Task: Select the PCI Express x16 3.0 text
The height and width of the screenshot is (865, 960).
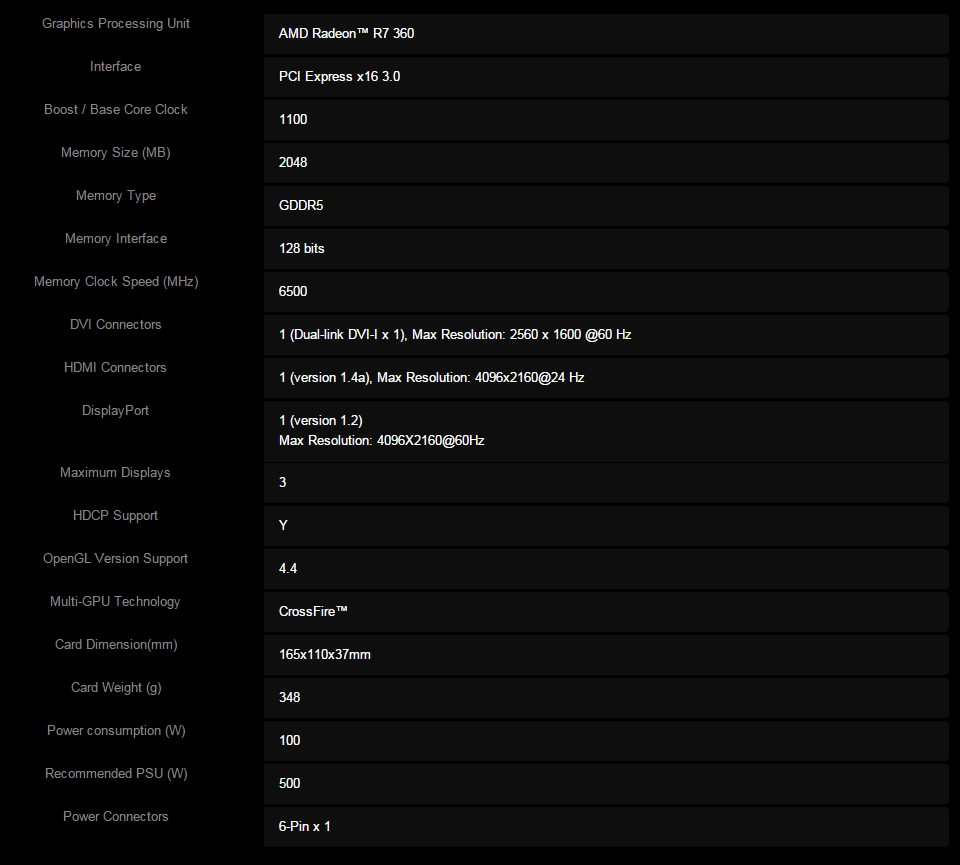Action: pyautogui.click(x=339, y=76)
